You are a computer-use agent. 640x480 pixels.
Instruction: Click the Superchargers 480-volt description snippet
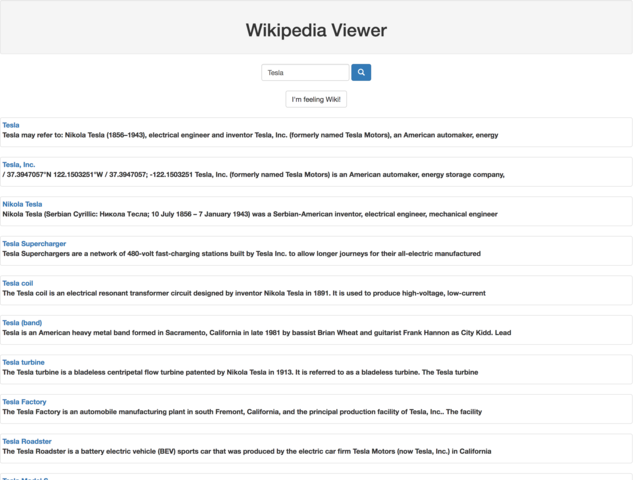pyautogui.click(x=241, y=254)
